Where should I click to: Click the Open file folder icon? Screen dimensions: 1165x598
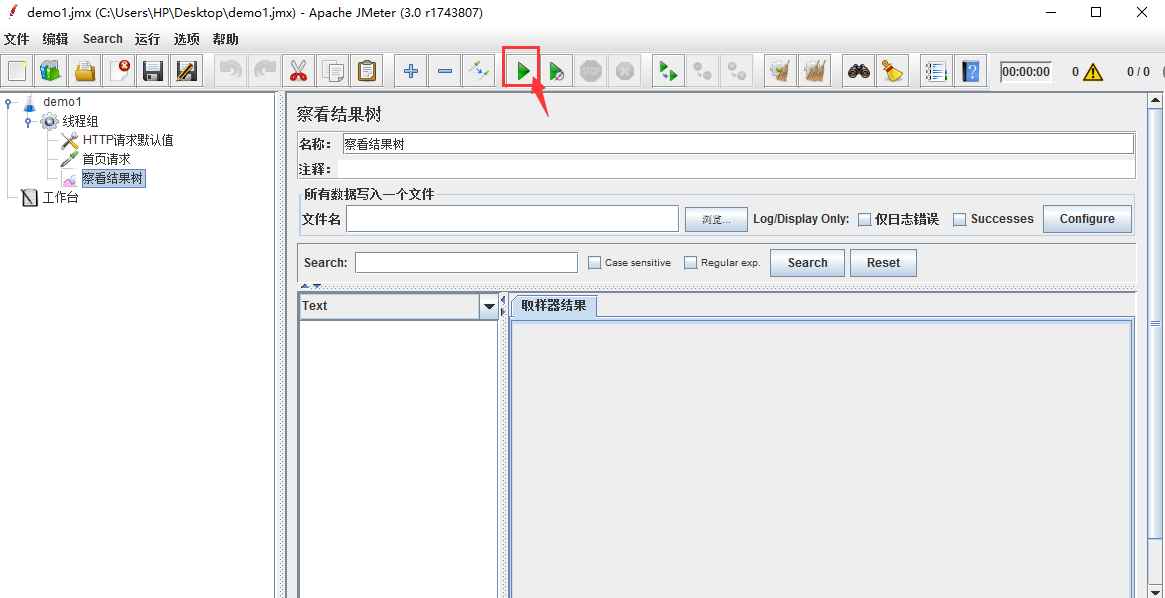[x=85, y=71]
